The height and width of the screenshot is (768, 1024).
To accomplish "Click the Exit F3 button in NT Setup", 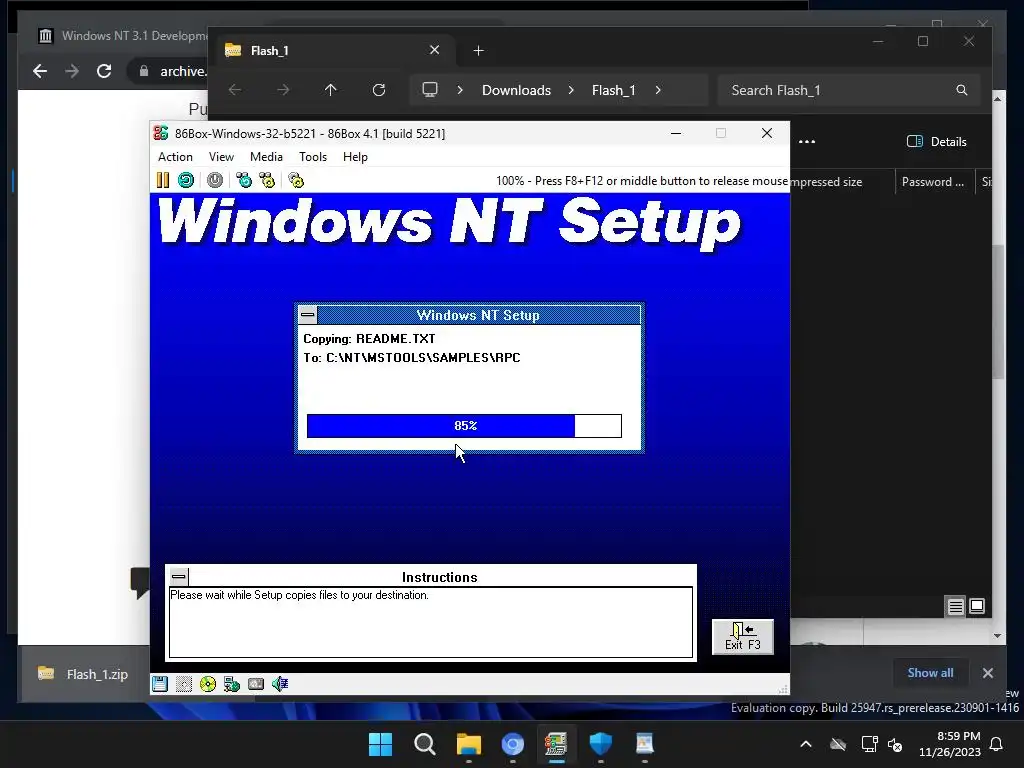I will click(743, 637).
